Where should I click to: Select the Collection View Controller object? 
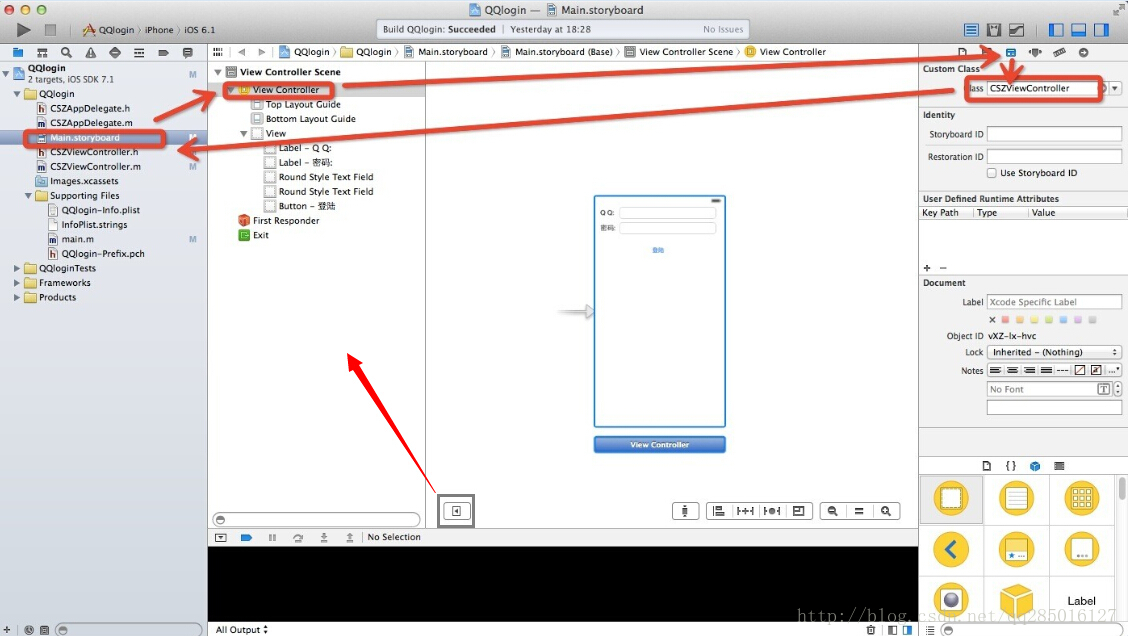click(x=1082, y=499)
